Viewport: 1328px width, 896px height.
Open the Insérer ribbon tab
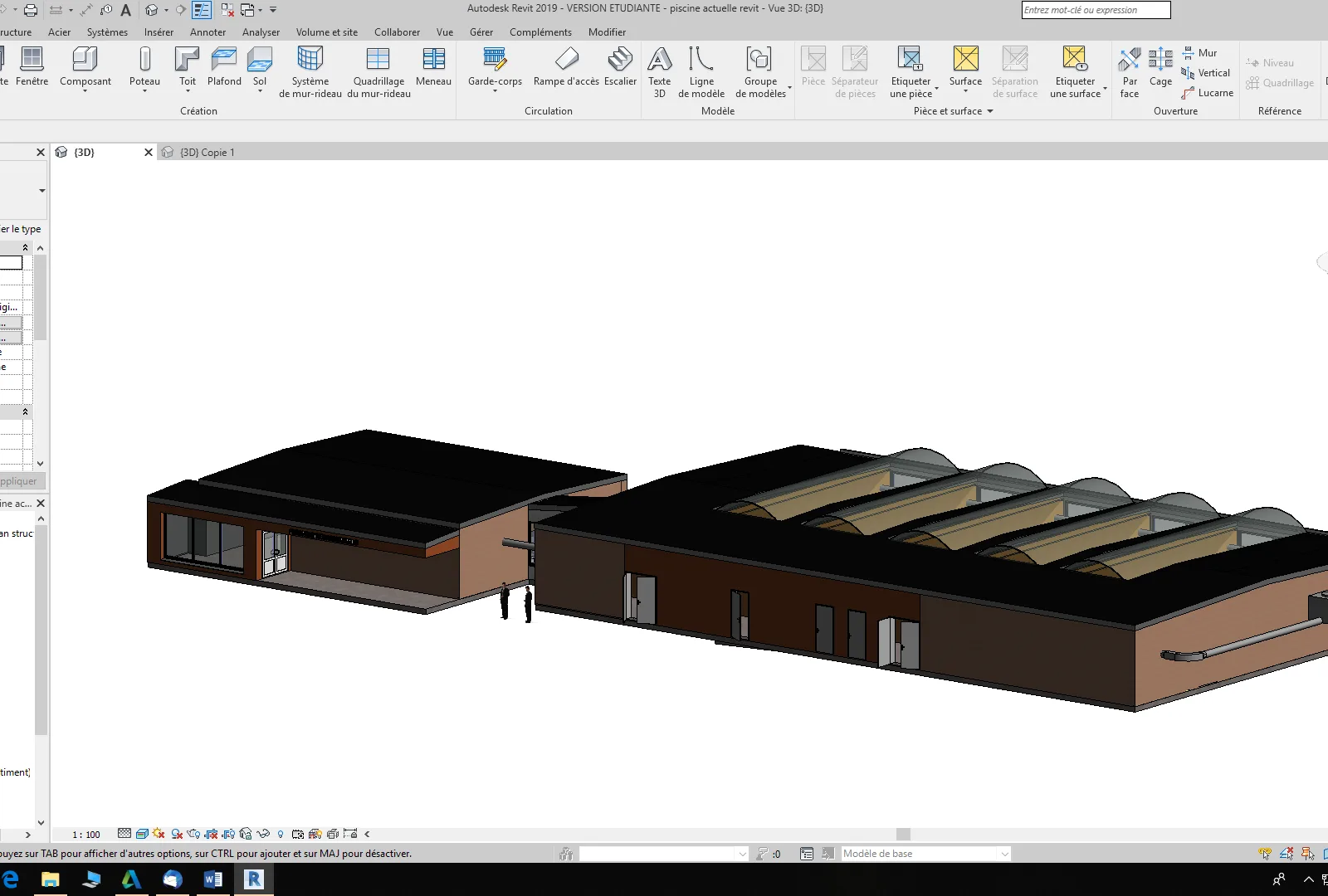pos(159,32)
